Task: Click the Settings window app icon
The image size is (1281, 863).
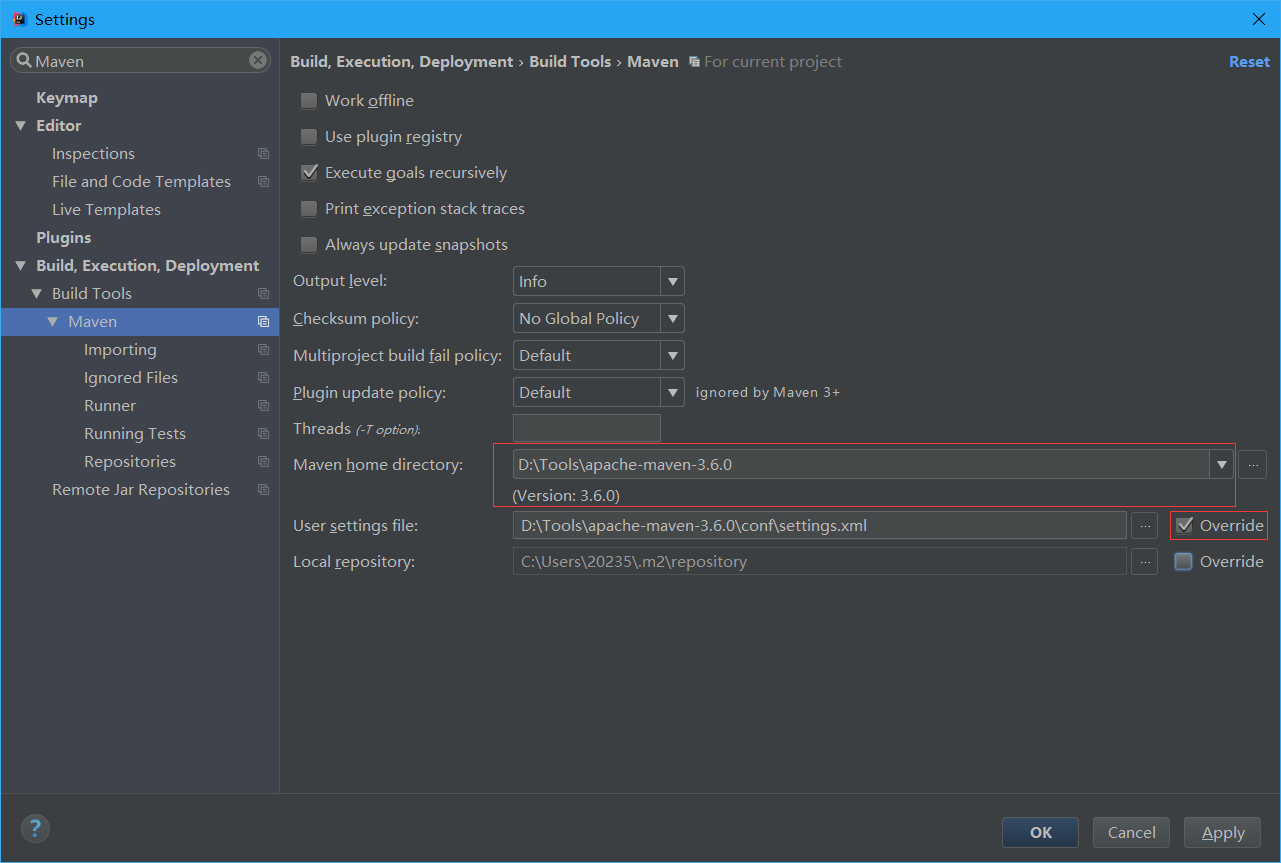Action: tap(18, 19)
